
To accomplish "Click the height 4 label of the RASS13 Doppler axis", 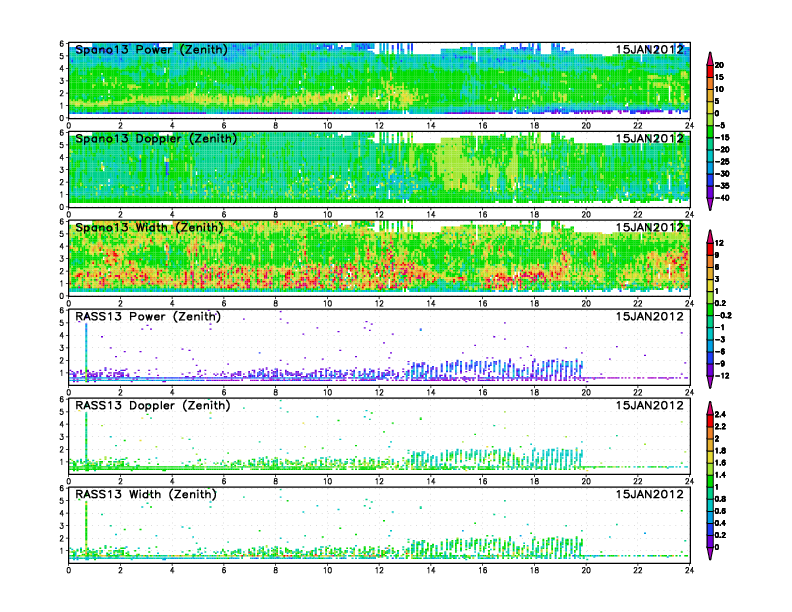I will [62, 424].
